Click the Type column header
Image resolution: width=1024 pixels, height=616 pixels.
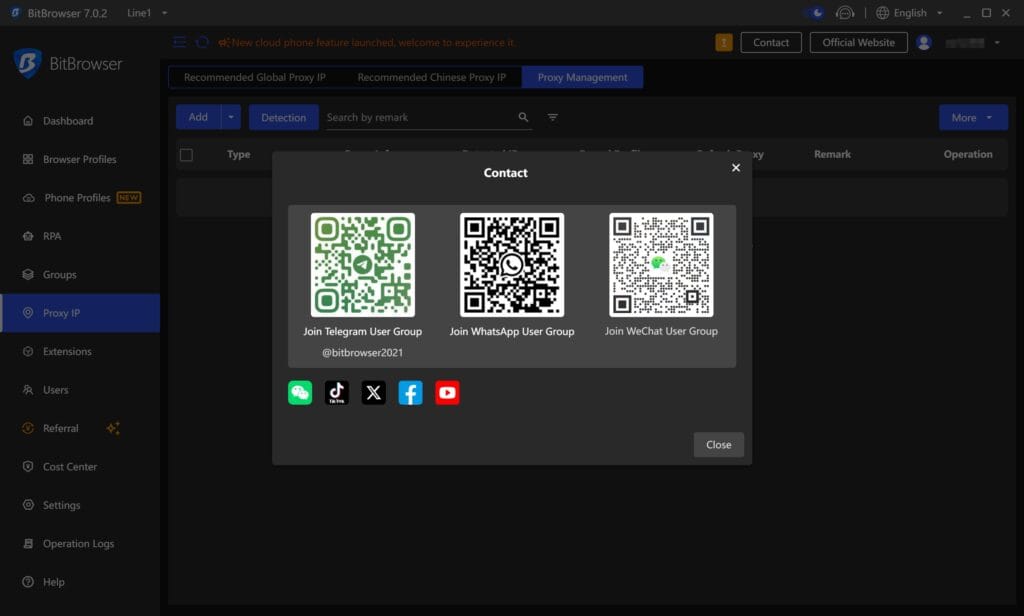[238, 154]
